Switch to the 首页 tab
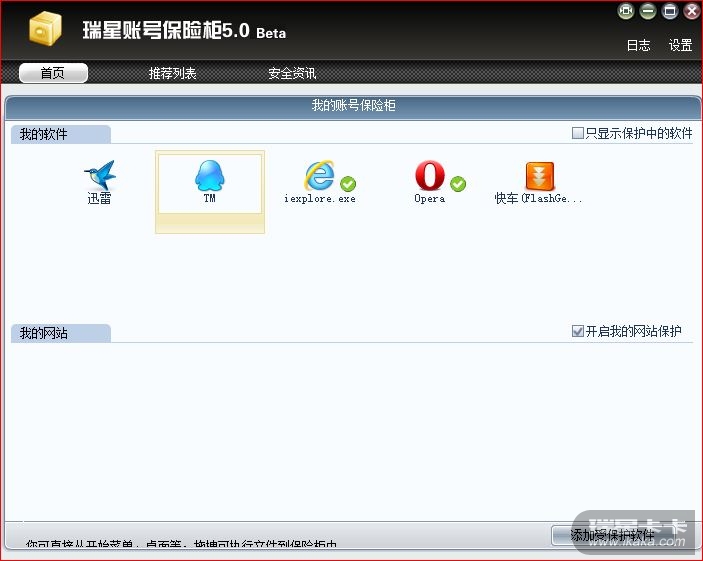Viewport: 703px width, 561px height. [x=53, y=73]
